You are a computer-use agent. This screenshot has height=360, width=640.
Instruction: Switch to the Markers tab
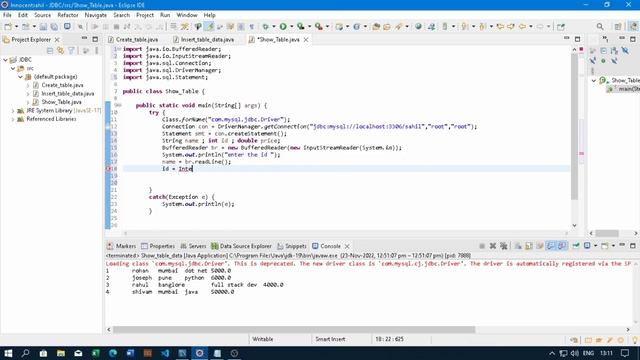tap(121, 246)
